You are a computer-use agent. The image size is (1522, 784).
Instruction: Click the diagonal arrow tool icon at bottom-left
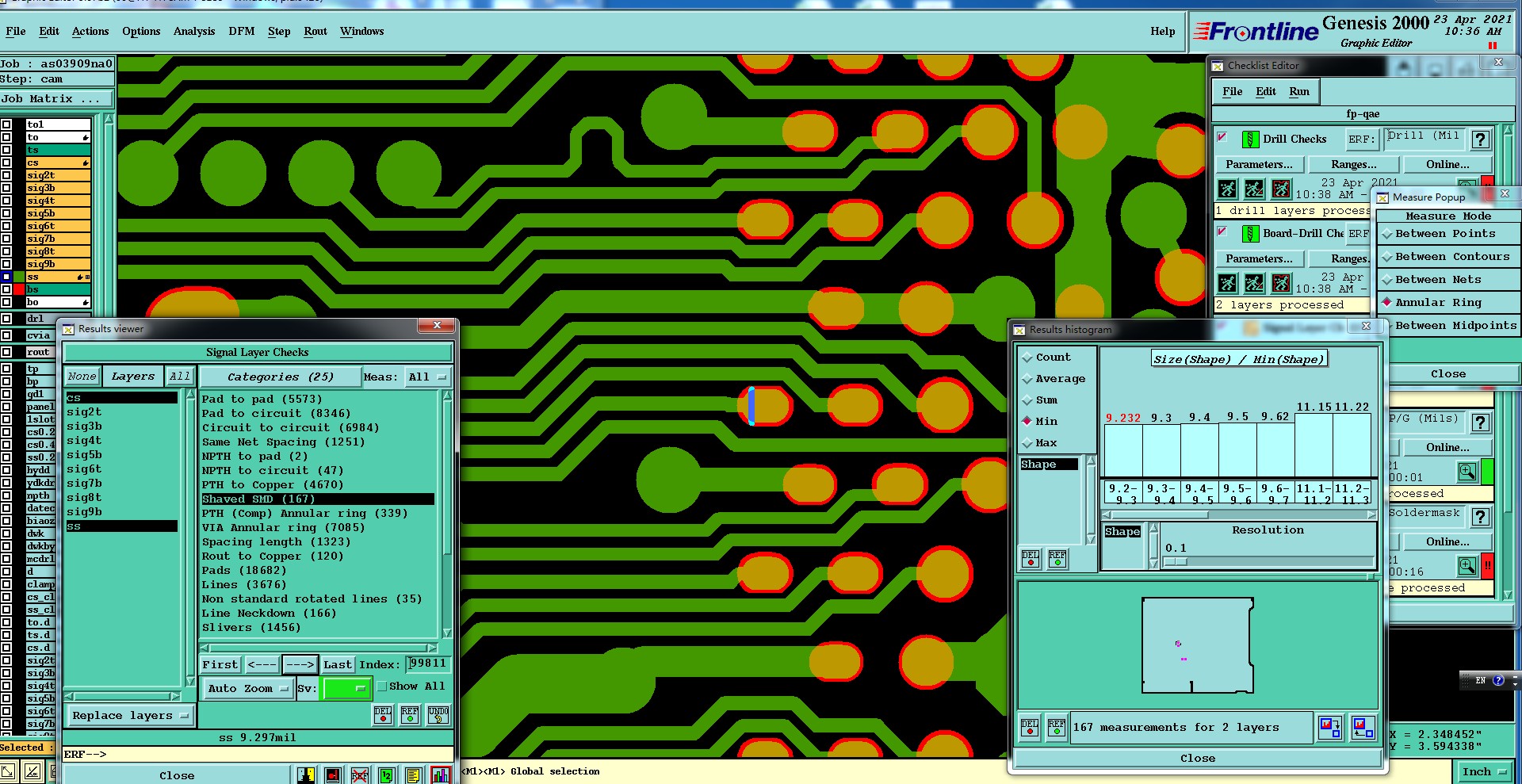pos(8,771)
